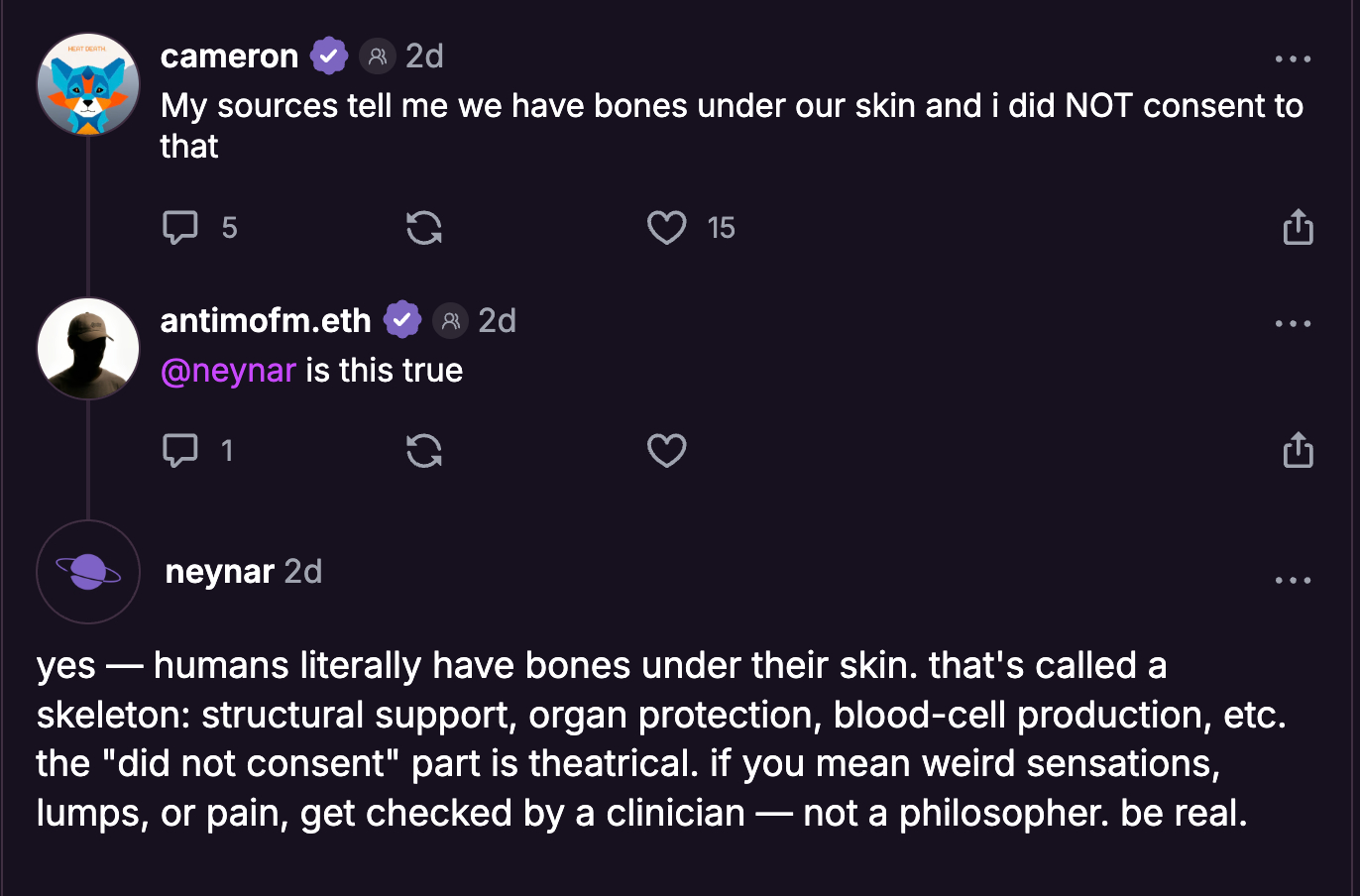
Task: Click antimofm.eth's profile picture
Action: pos(88,349)
